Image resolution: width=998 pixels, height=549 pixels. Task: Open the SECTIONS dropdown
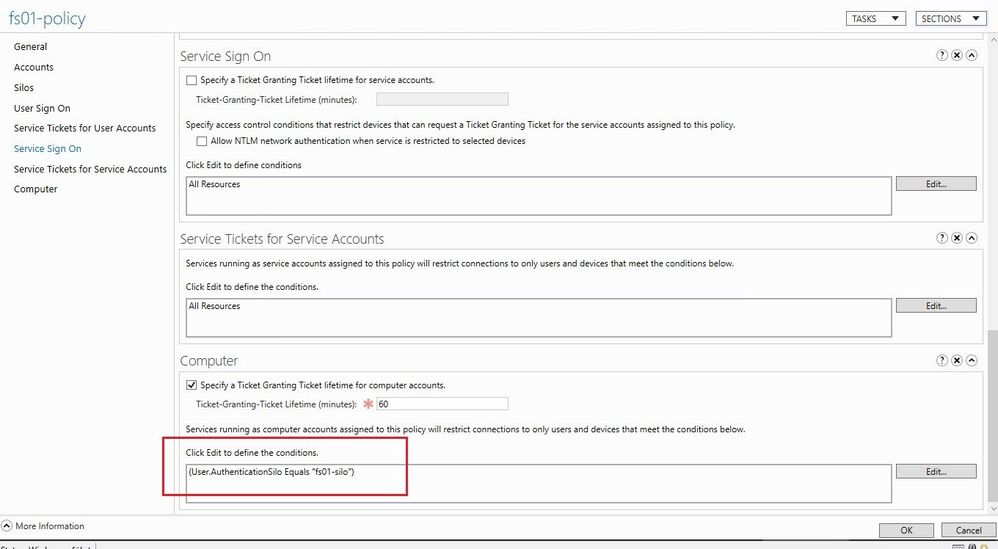tap(950, 18)
